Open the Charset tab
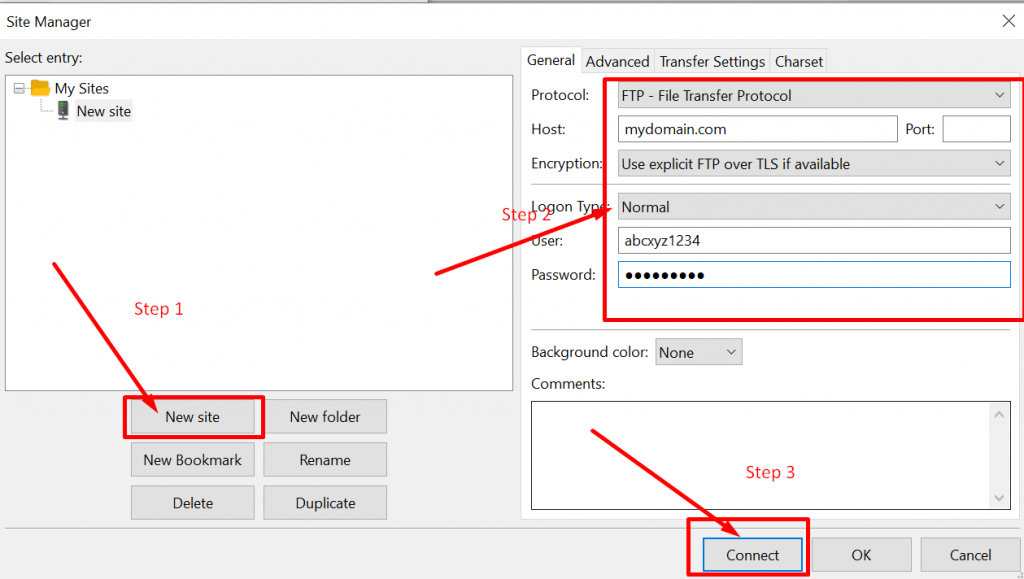This screenshot has height=579, width=1024. click(799, 61)
